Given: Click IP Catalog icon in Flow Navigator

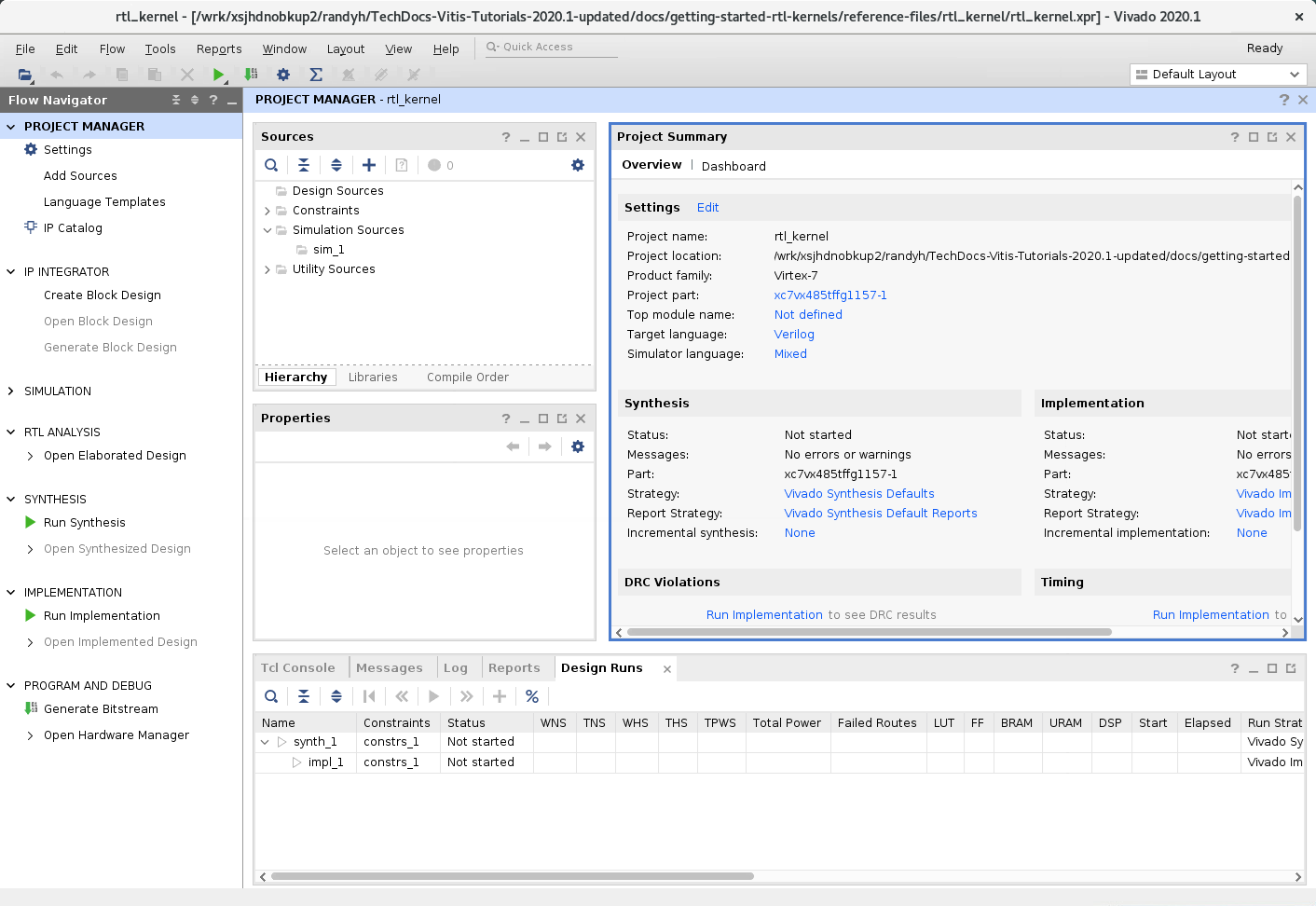Looking at the screenshot, I should point(31,226).
